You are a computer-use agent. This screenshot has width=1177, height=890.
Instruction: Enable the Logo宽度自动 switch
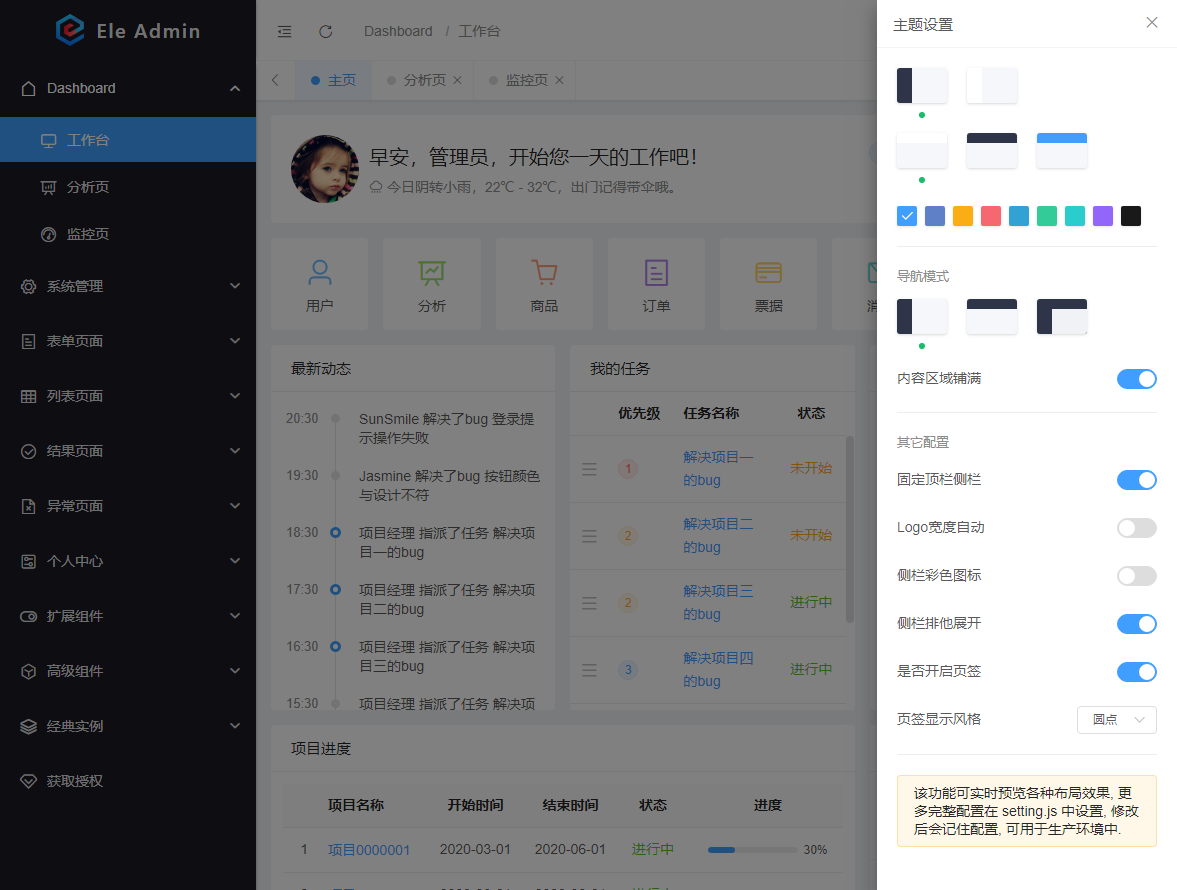pos(1136,528)
